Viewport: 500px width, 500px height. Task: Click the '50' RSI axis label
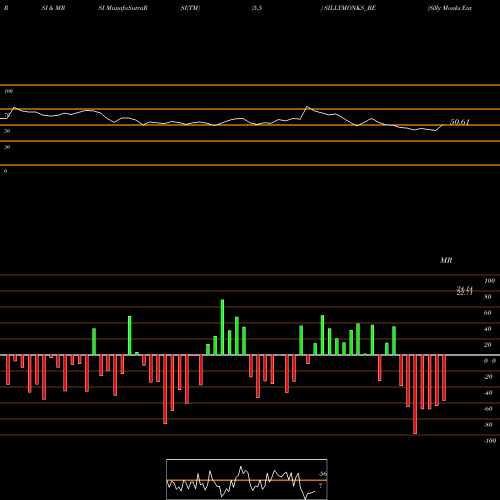click(x=7, y=131)
